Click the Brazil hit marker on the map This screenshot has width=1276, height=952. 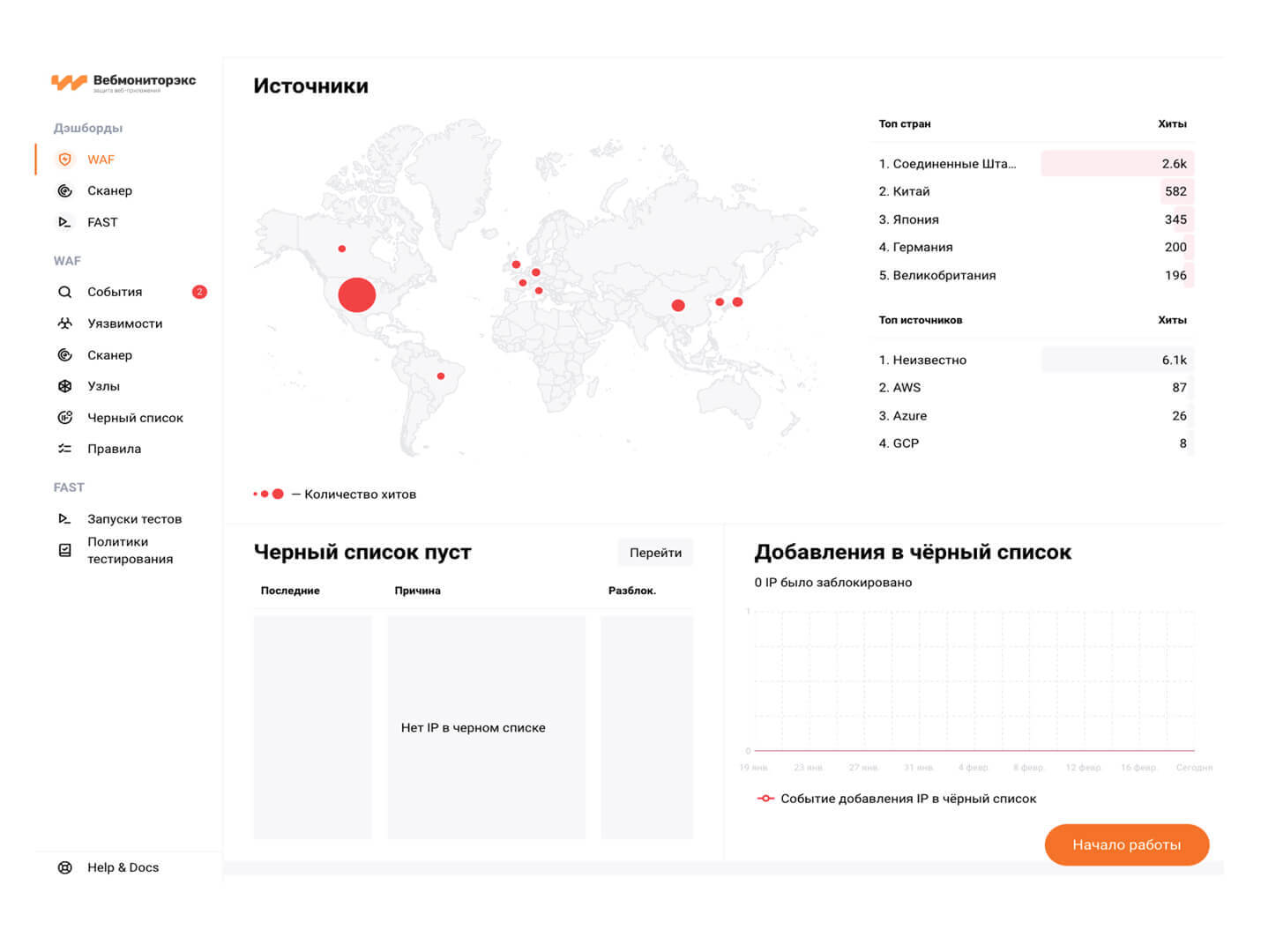coord(441,376)
